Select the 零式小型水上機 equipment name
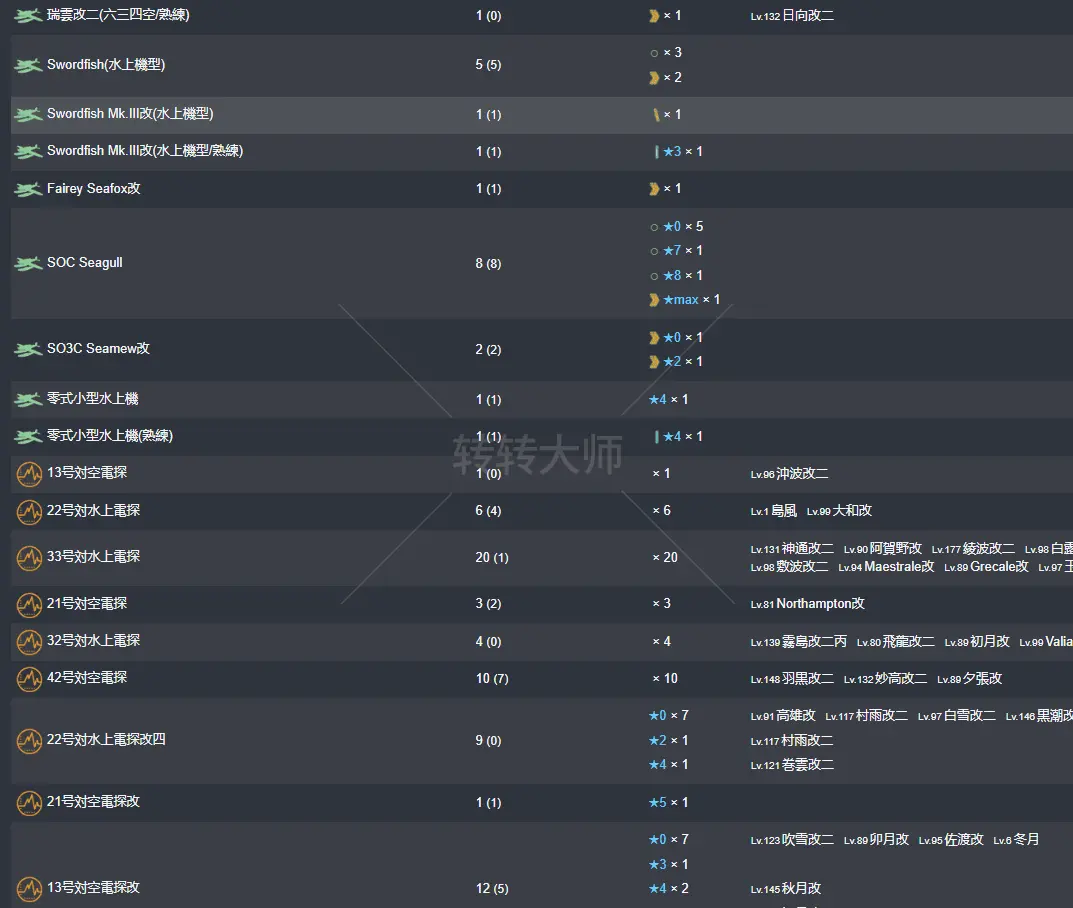 click(92, 399)
